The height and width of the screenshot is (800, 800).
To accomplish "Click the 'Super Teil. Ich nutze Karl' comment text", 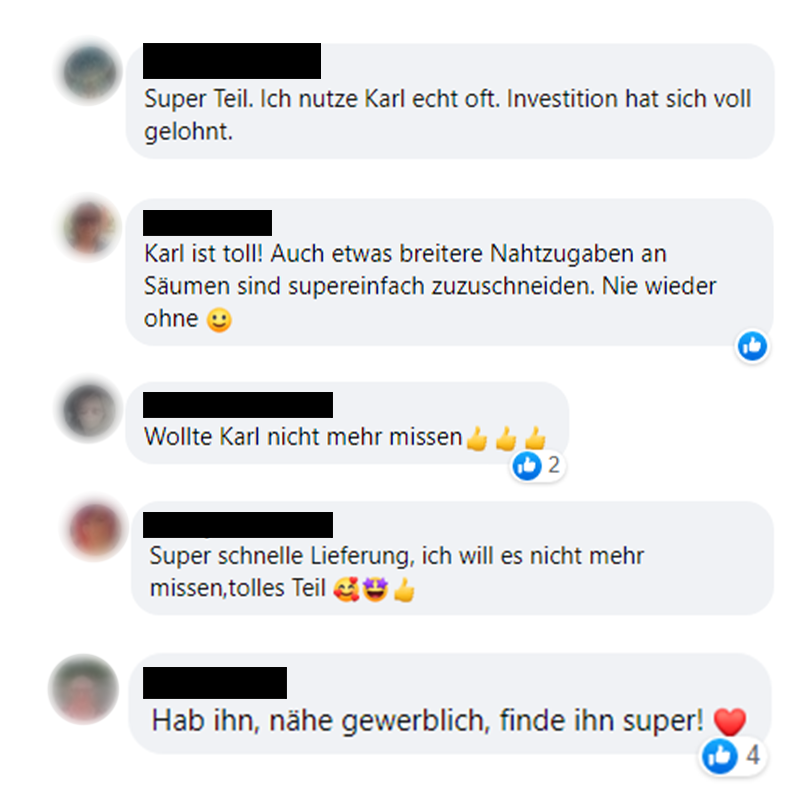I will click(x=447, y=115).
